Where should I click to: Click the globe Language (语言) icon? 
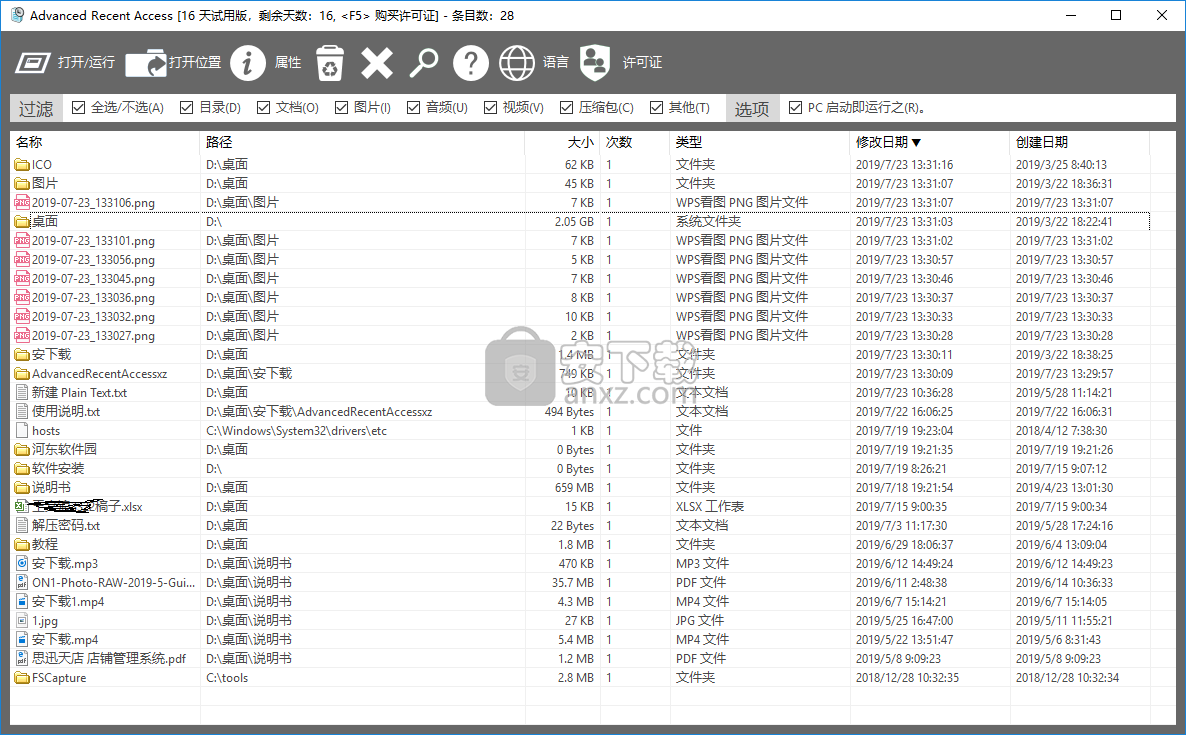[x=517, y=62]
